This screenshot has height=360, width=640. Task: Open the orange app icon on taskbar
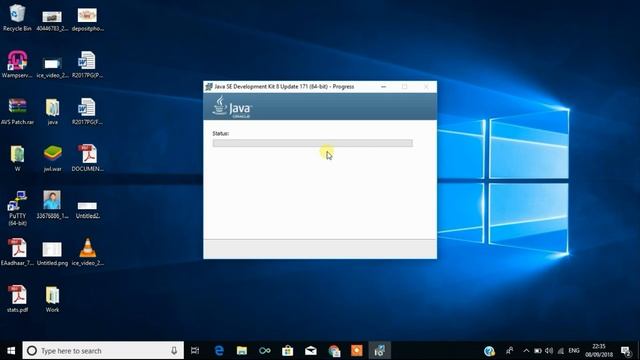(357, 351)
